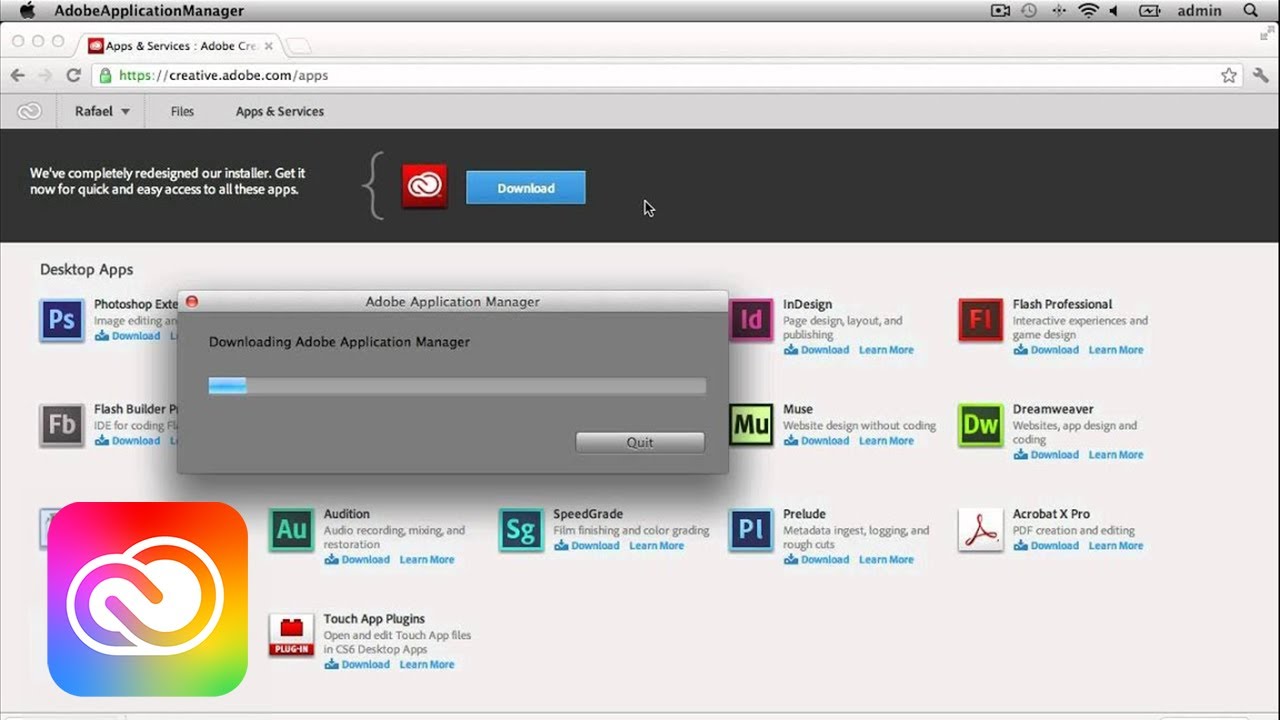1280x720 pixels.
Task: Close the Adobe Application Manager dialog
Action: coord(192,301)
